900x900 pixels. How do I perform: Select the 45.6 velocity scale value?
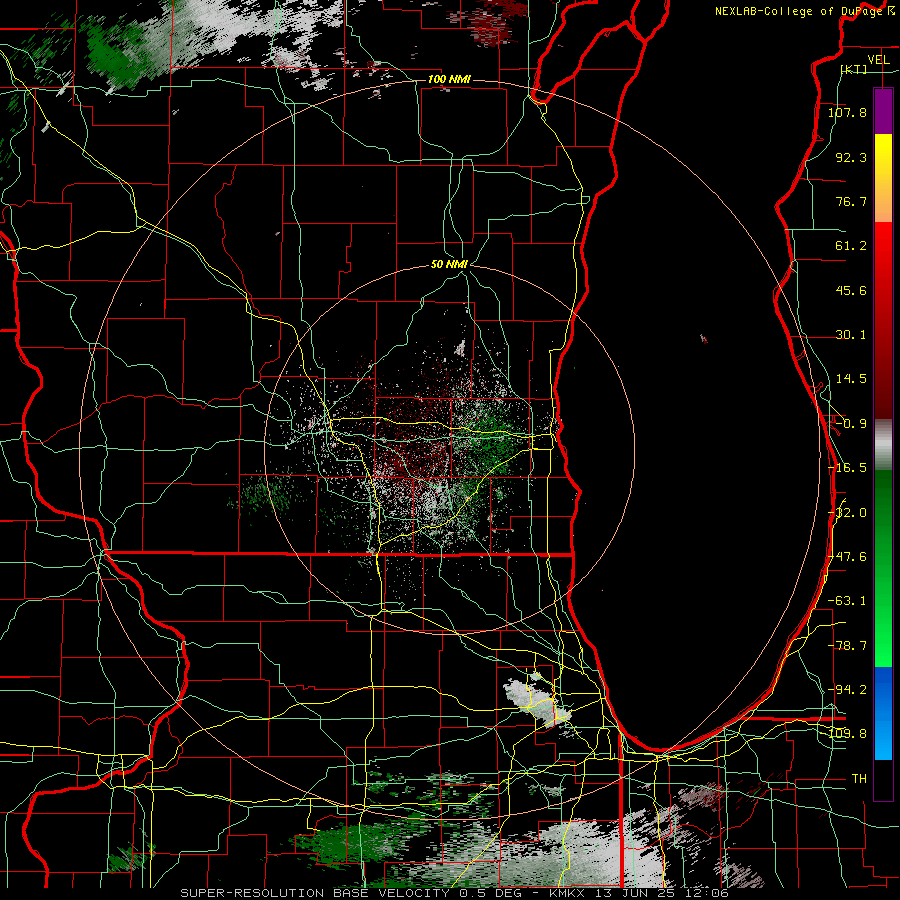851,290
